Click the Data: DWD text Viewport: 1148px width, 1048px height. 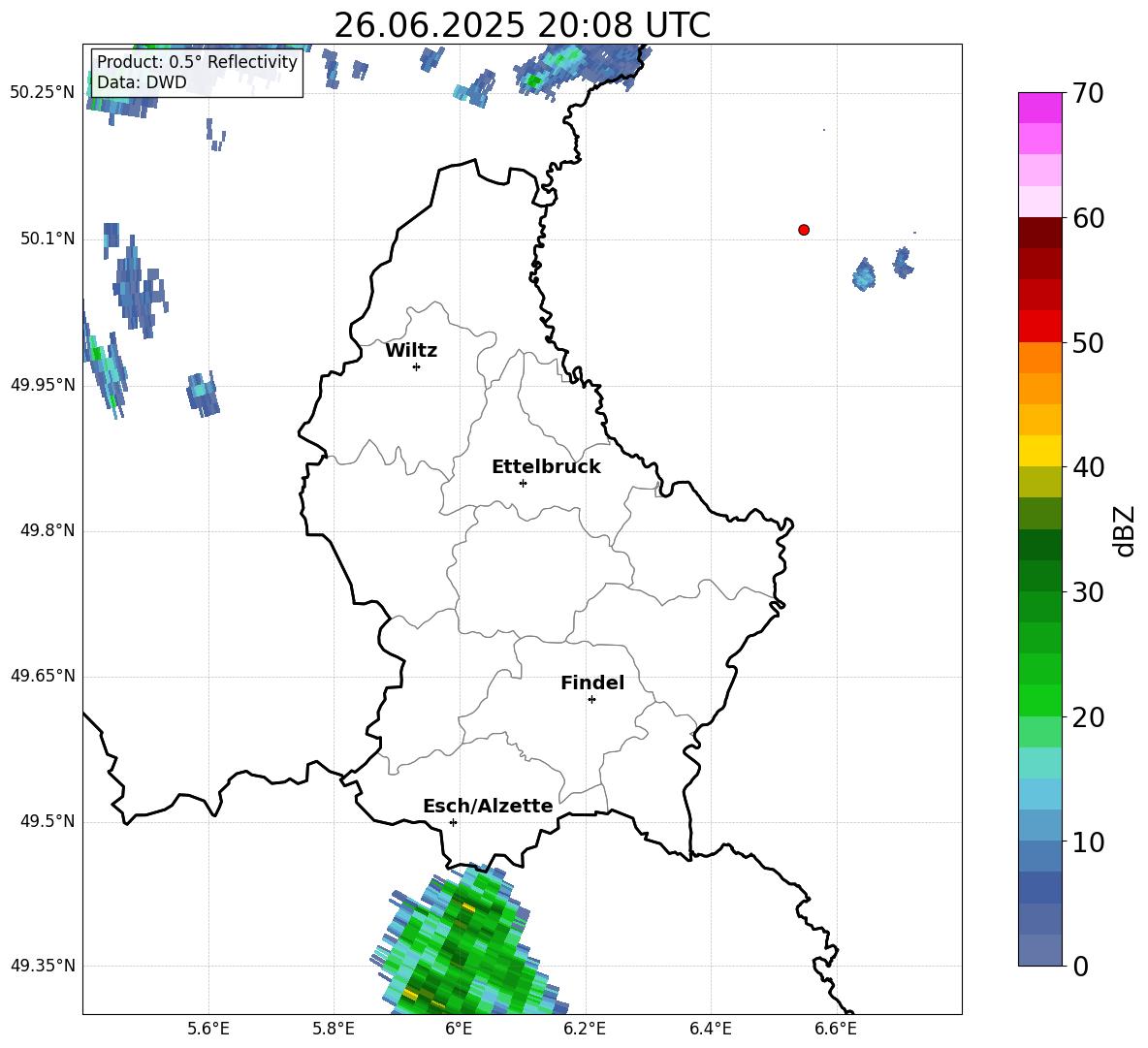(x=142, y=82)
